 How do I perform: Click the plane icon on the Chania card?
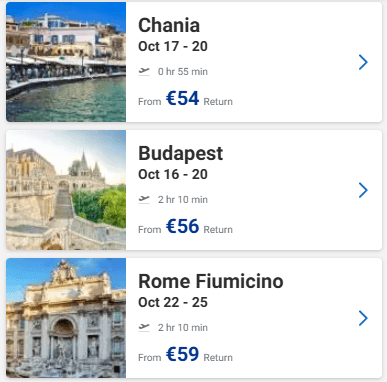coord(144,71)
